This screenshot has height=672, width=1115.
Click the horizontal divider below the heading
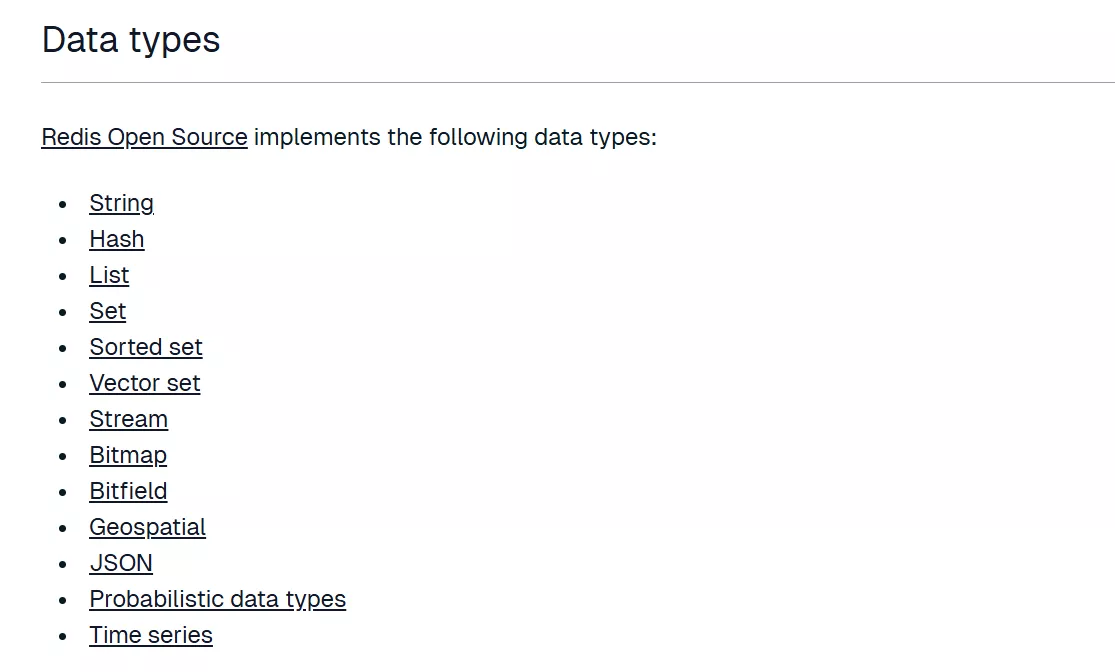577,82
